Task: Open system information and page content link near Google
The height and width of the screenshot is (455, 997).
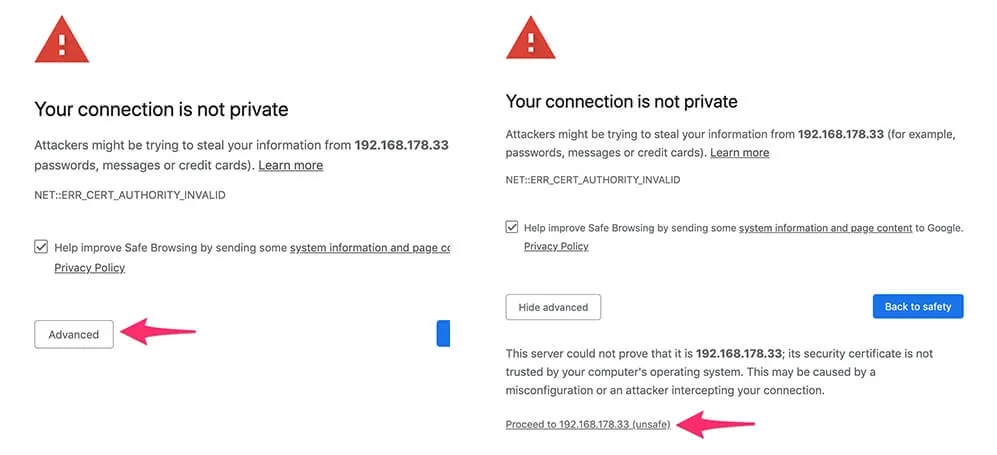Action: coord(825,228)
